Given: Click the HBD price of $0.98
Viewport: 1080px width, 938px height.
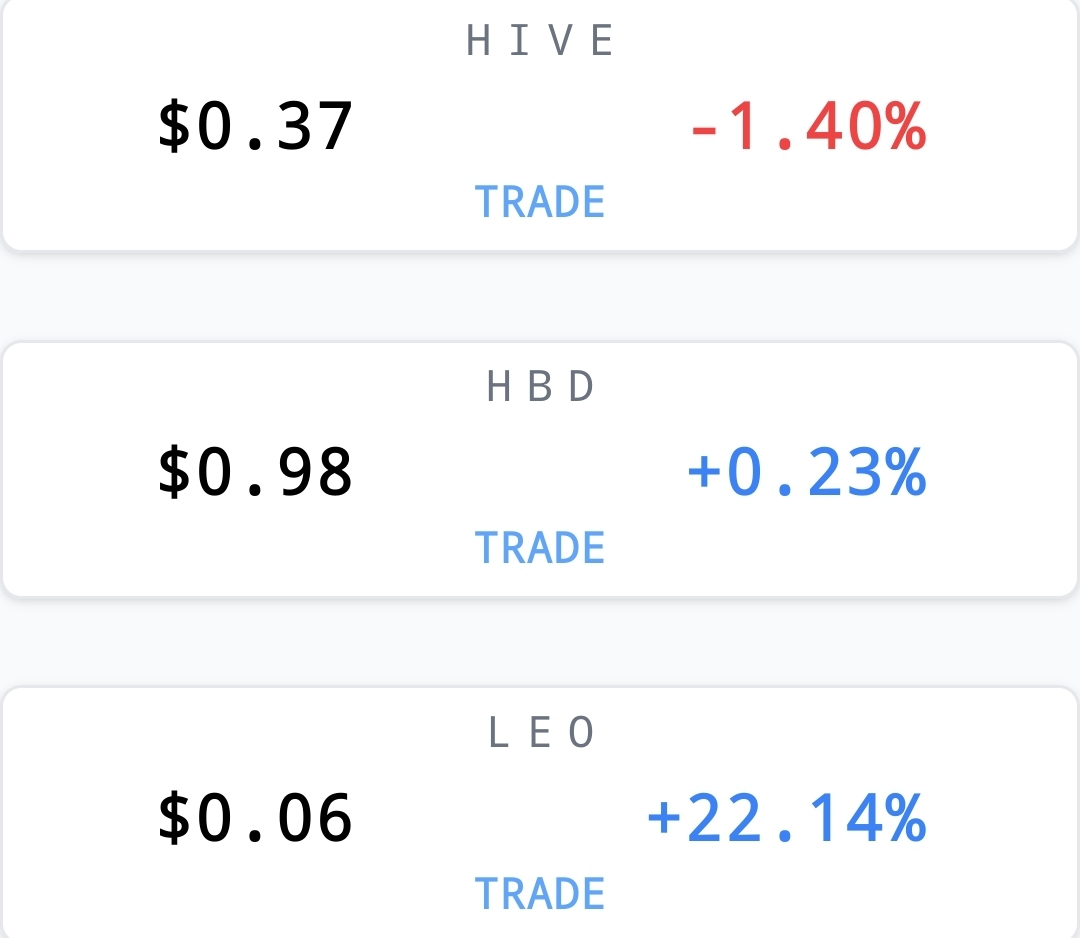Looking at the screenshot, I should click(256, 472).
